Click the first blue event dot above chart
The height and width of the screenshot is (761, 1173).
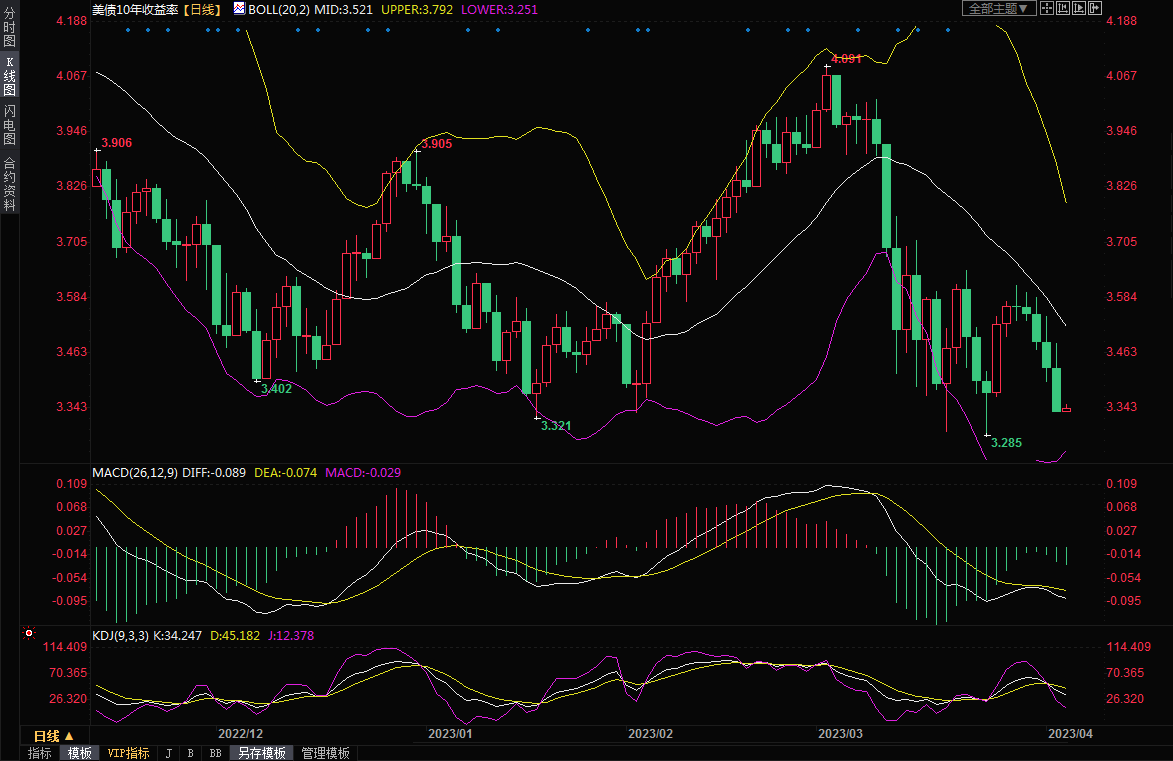(x=128, y=30)
